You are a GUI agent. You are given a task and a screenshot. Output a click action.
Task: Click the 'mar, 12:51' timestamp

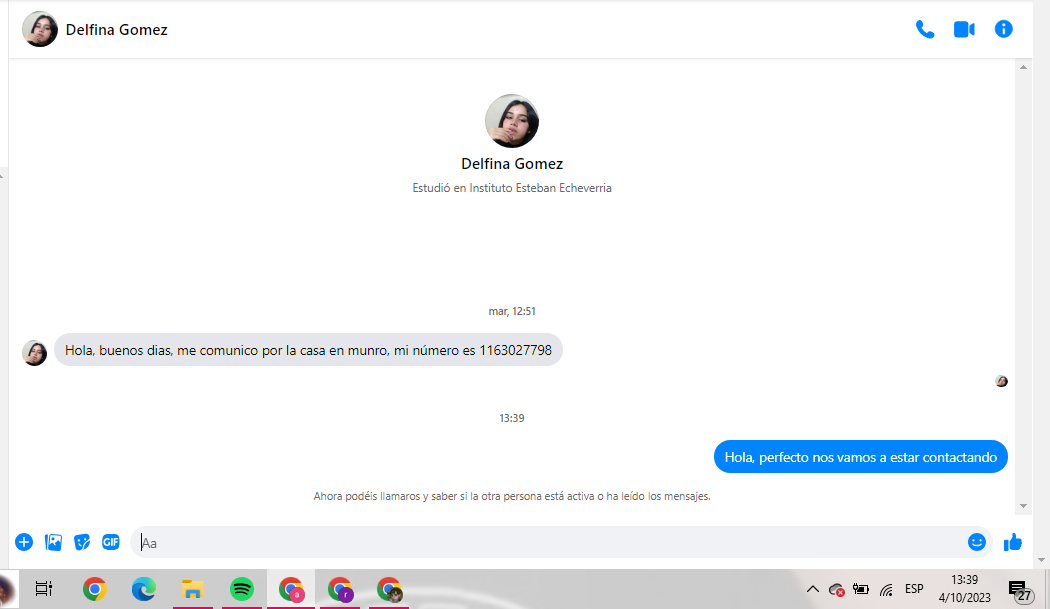point(512,312)
